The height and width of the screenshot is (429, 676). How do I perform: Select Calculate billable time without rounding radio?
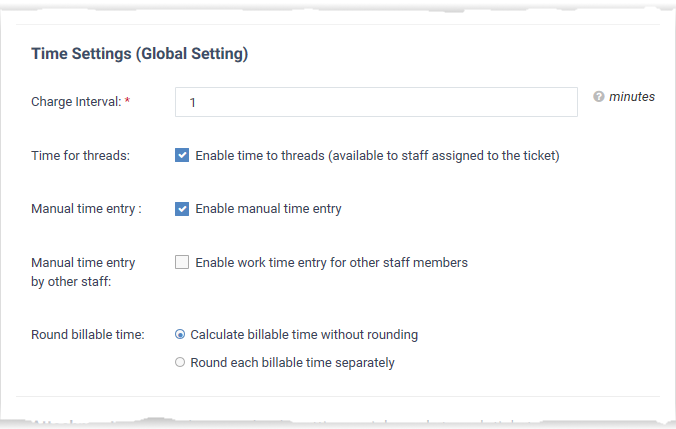click(180, 335)
